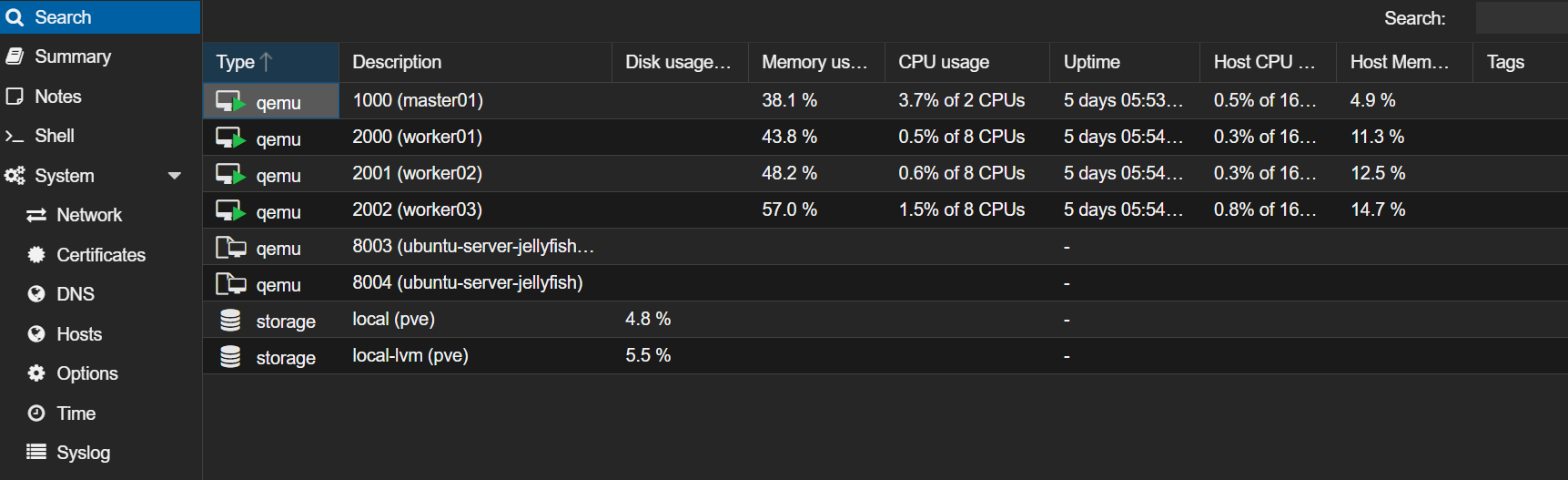Image resolution: width=1568 pixels, height=480 pixels.
Task: Click the running VM icon for master01
Action: tap(230, 101)
